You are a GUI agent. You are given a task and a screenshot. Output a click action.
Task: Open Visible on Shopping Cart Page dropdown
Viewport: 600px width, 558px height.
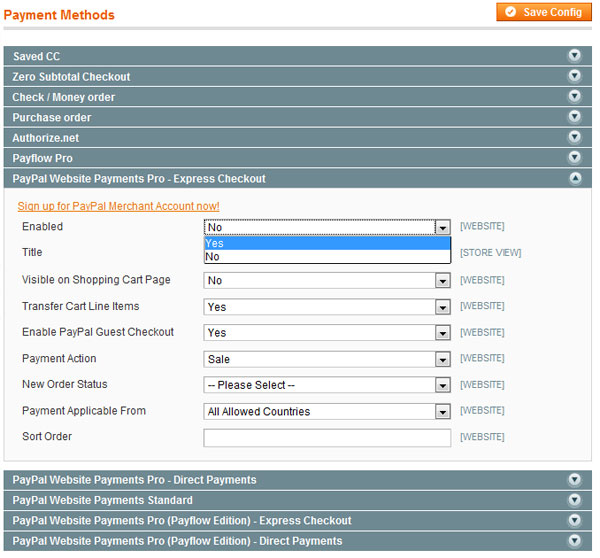click(x=327, y=281)
